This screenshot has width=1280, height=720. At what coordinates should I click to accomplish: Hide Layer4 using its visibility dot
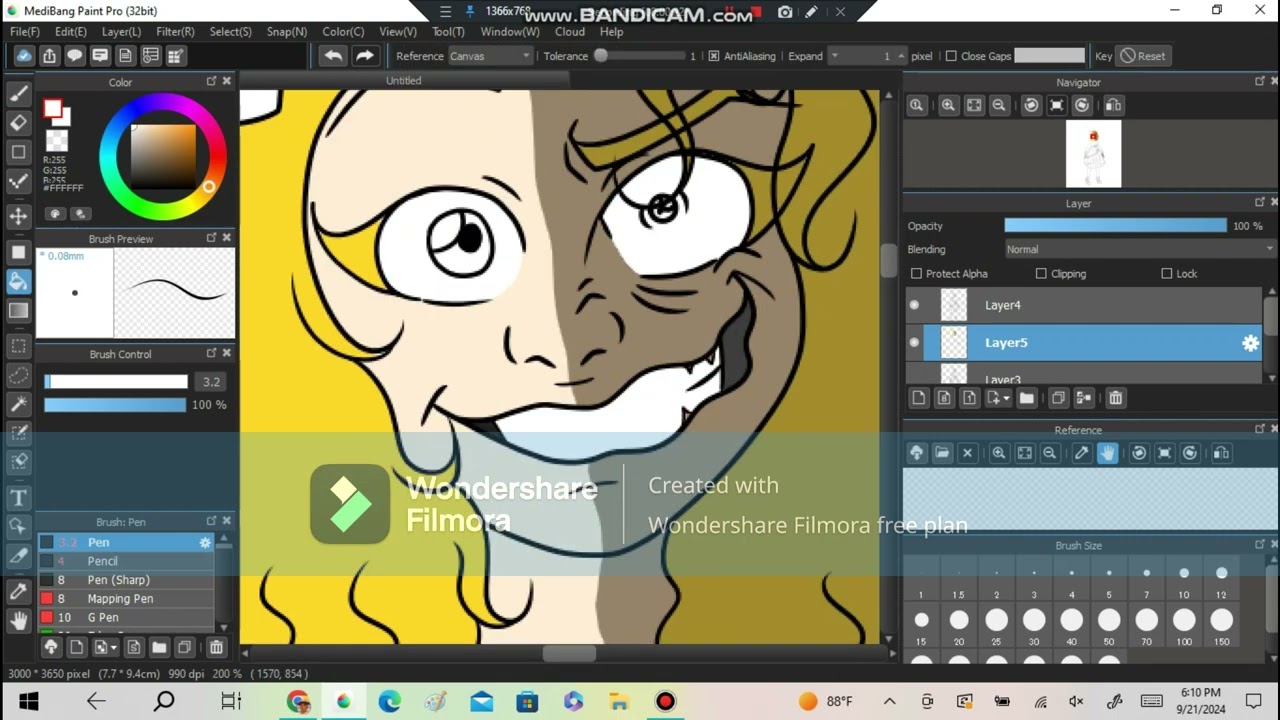point(914,305)
